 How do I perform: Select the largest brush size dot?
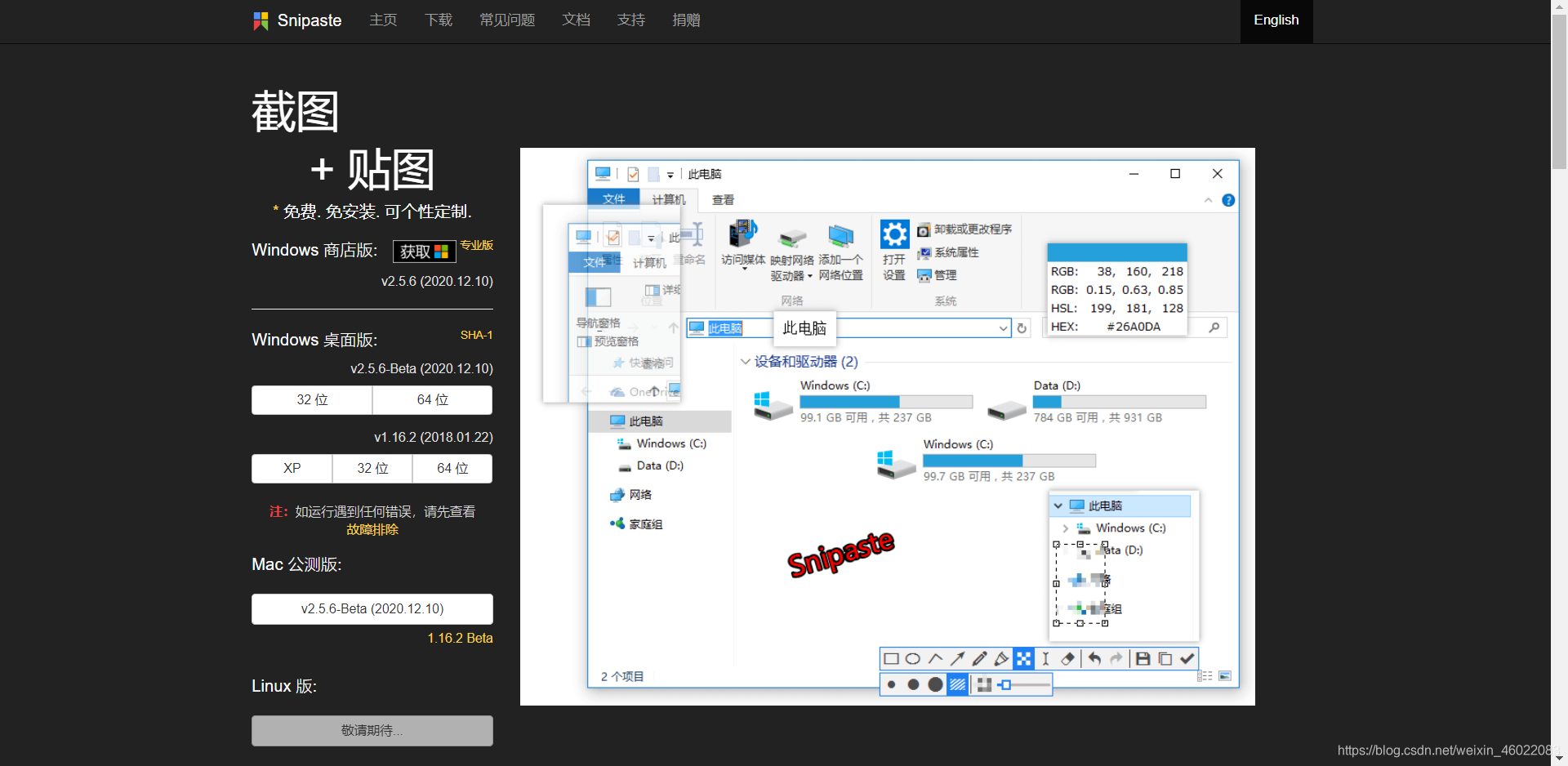pyautogui.click(x=935, y=685)
